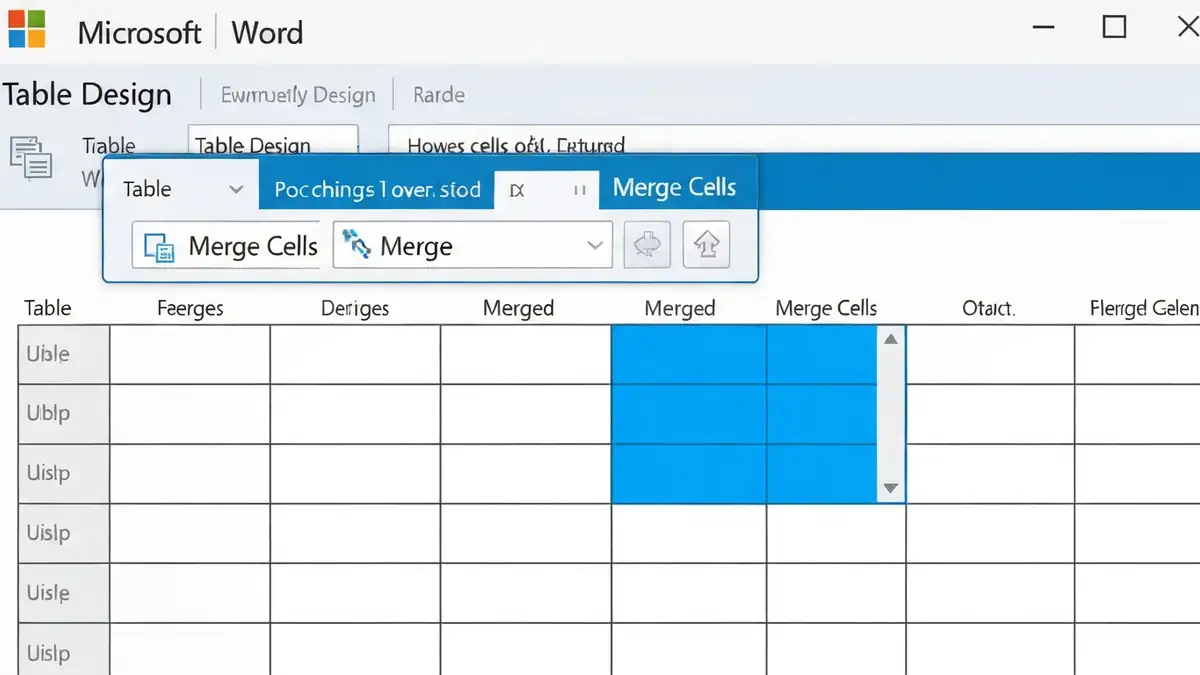Open the Table dropdown in popup
1200x675 pixels.
[182, 189]
